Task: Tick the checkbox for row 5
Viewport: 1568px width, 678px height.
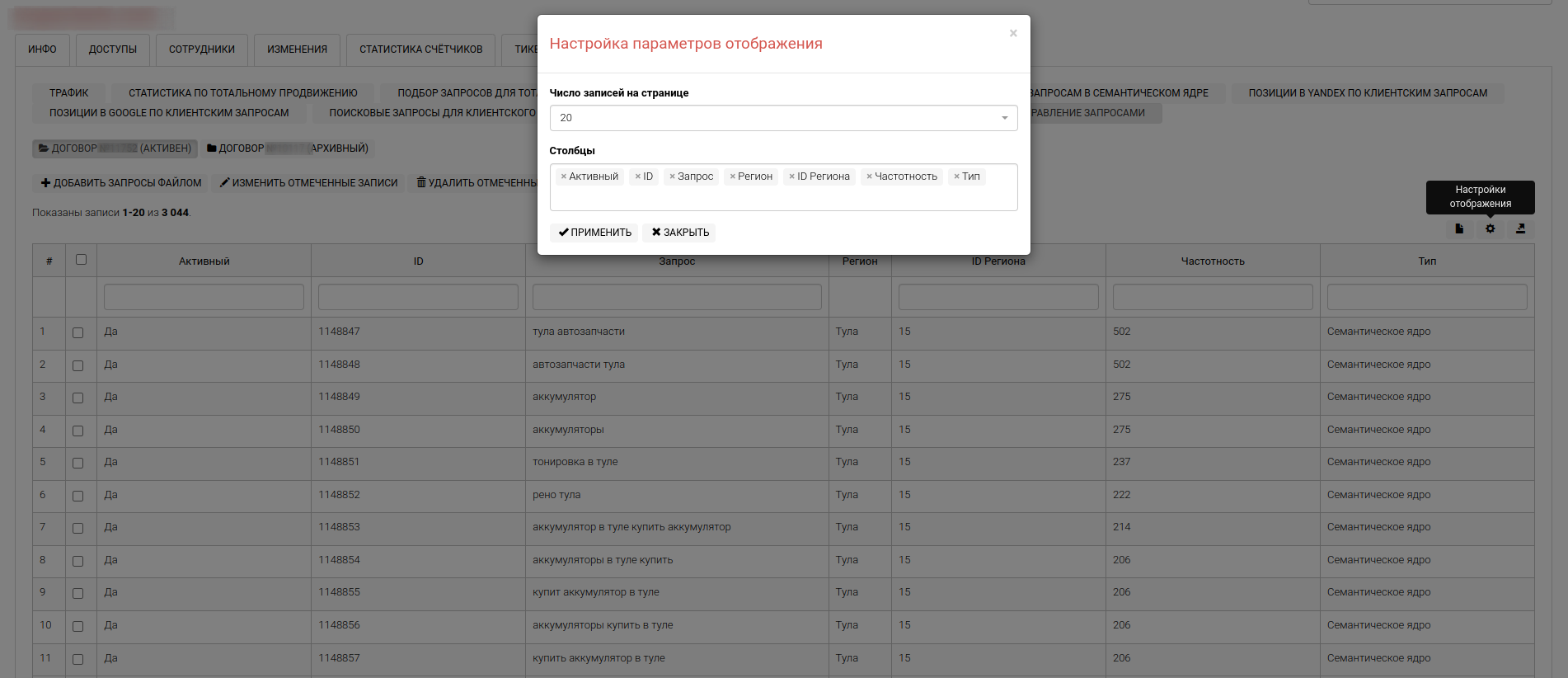Action: (x=77, y=463)
